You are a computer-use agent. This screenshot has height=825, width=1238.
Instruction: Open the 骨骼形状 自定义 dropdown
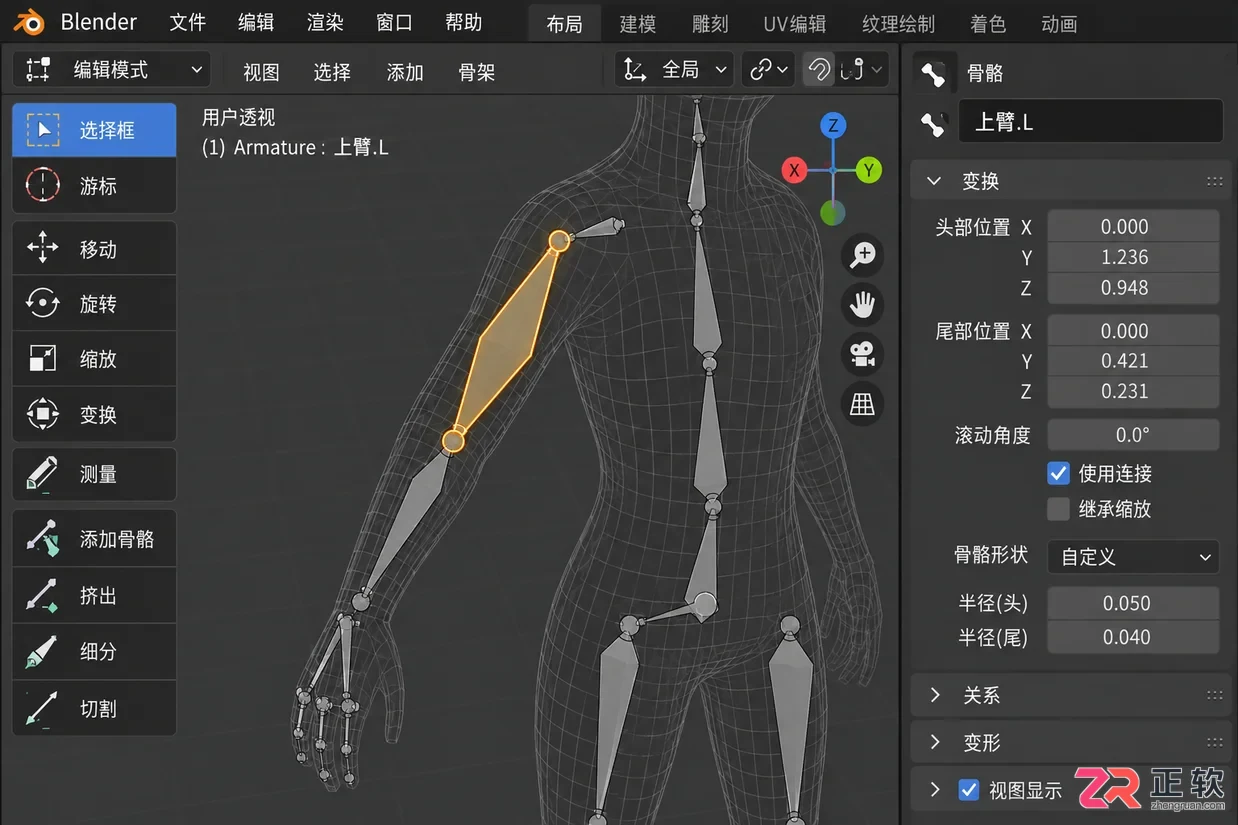(1133, 557)
